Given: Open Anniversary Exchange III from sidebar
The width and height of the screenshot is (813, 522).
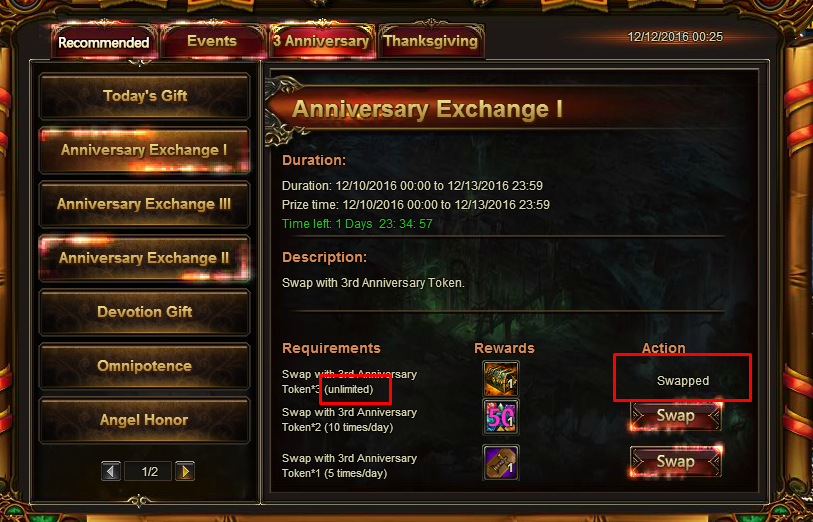Looking at the screenshot, I should click(145, 204).
